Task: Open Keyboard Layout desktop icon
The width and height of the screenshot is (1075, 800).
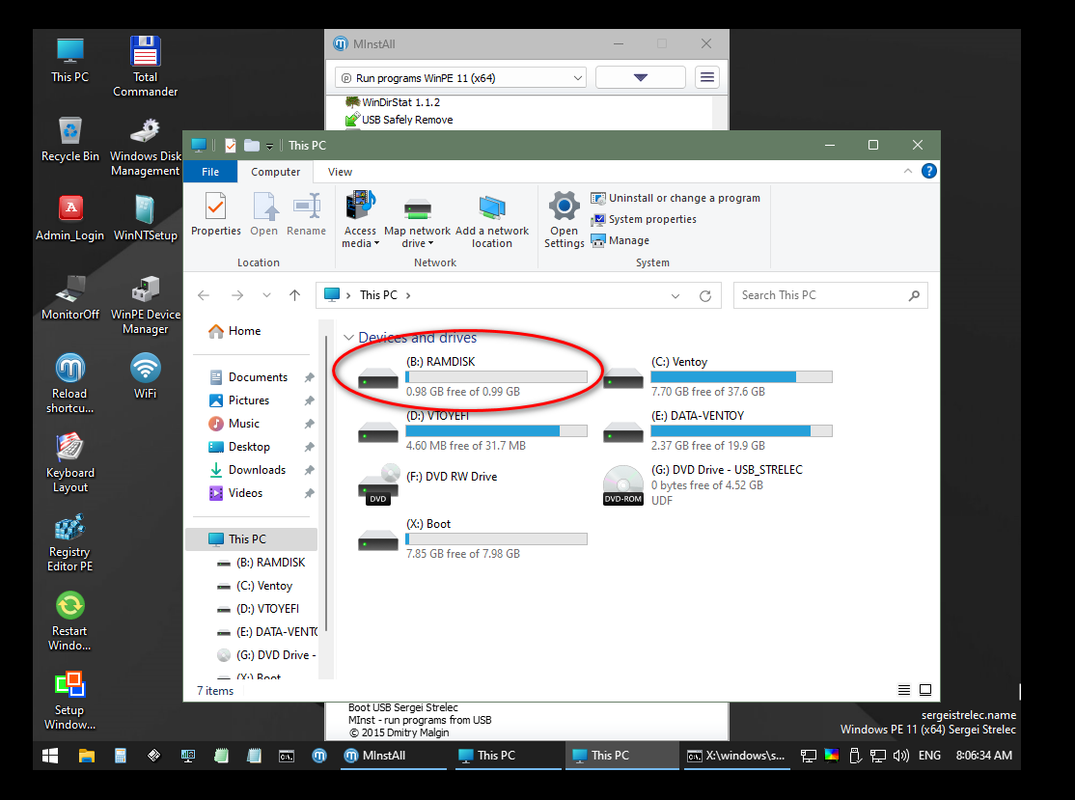Action: click(x=70, y=463)
